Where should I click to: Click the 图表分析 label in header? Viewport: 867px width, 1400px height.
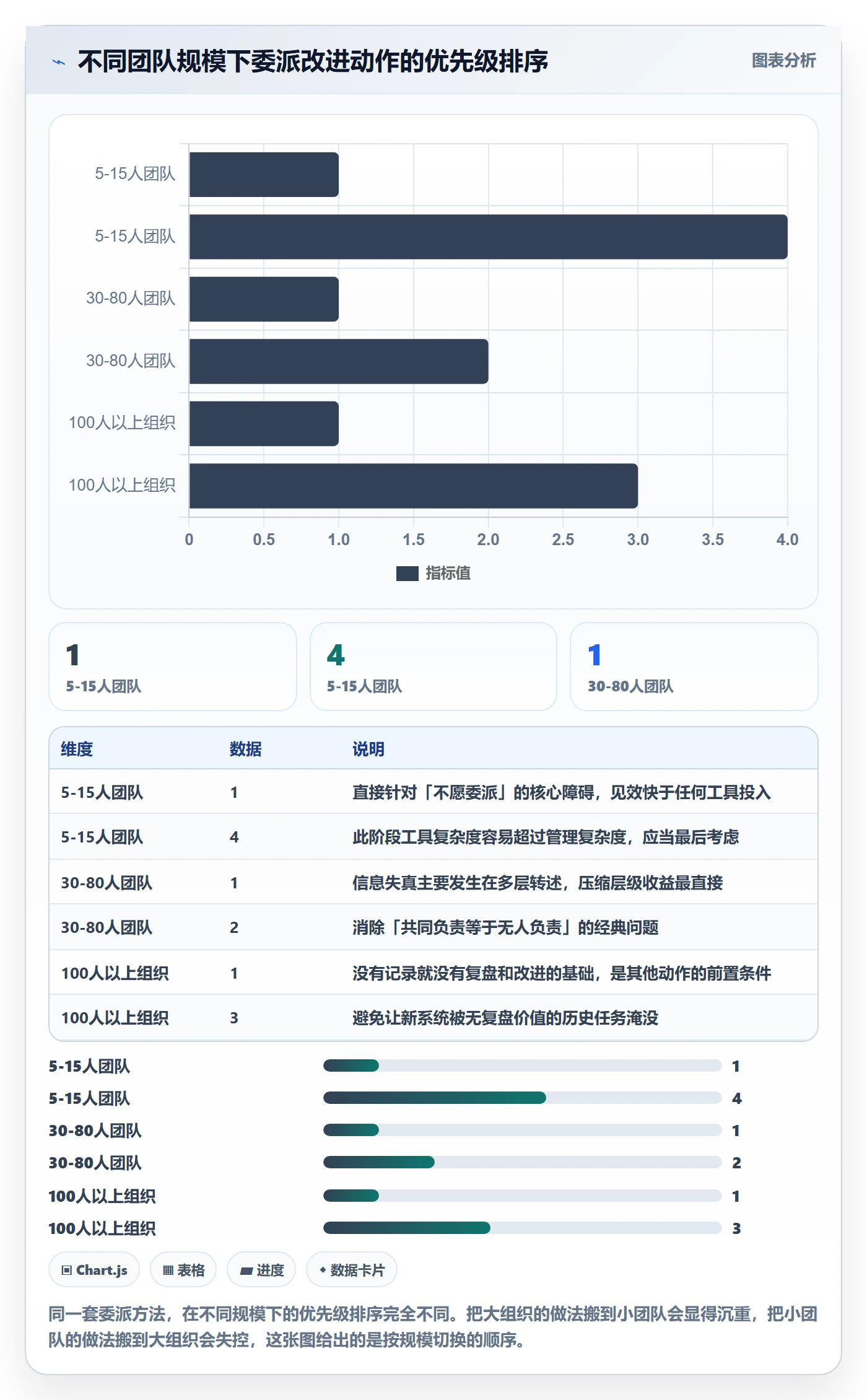[783, 61]
